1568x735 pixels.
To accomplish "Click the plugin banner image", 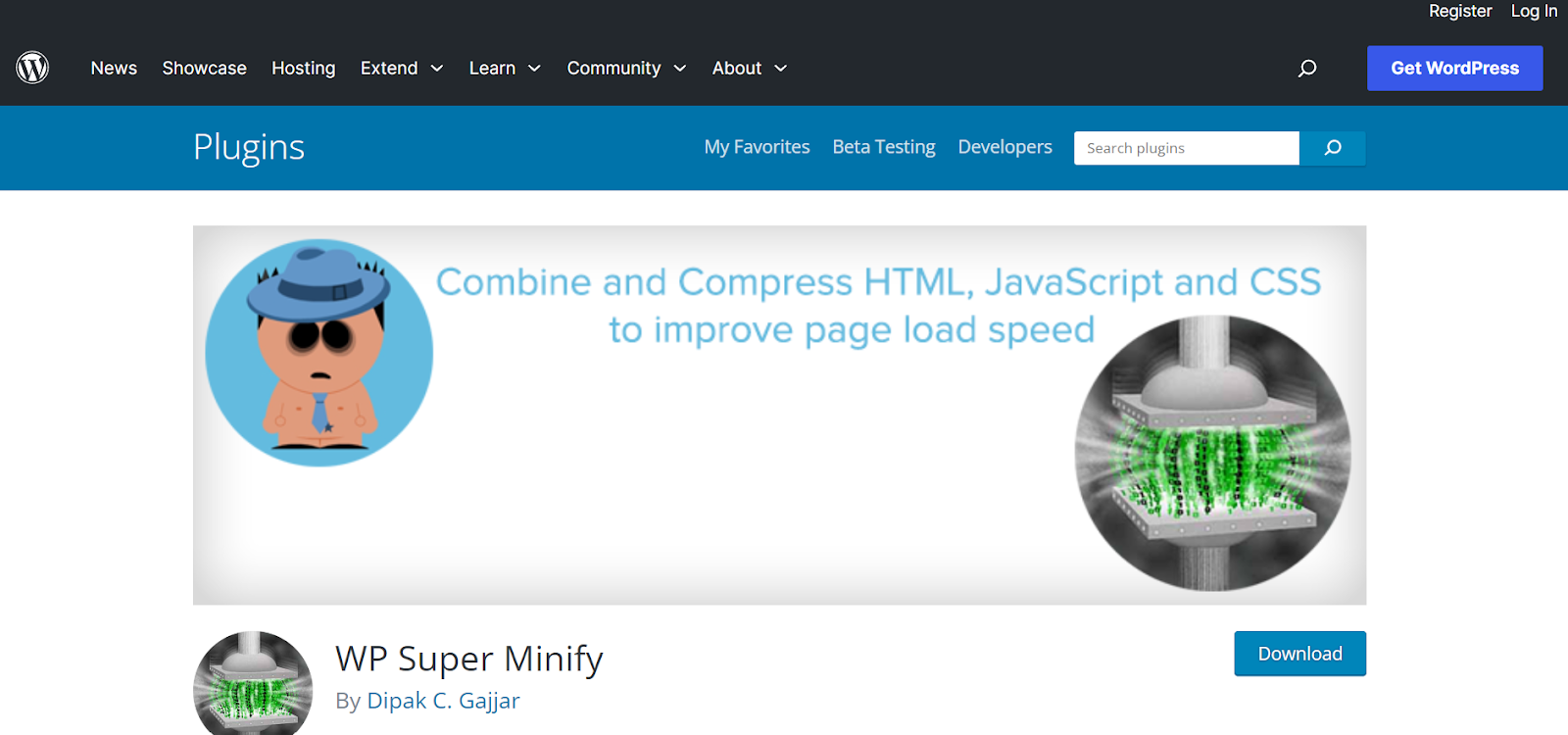I will (x=779, y=416).
